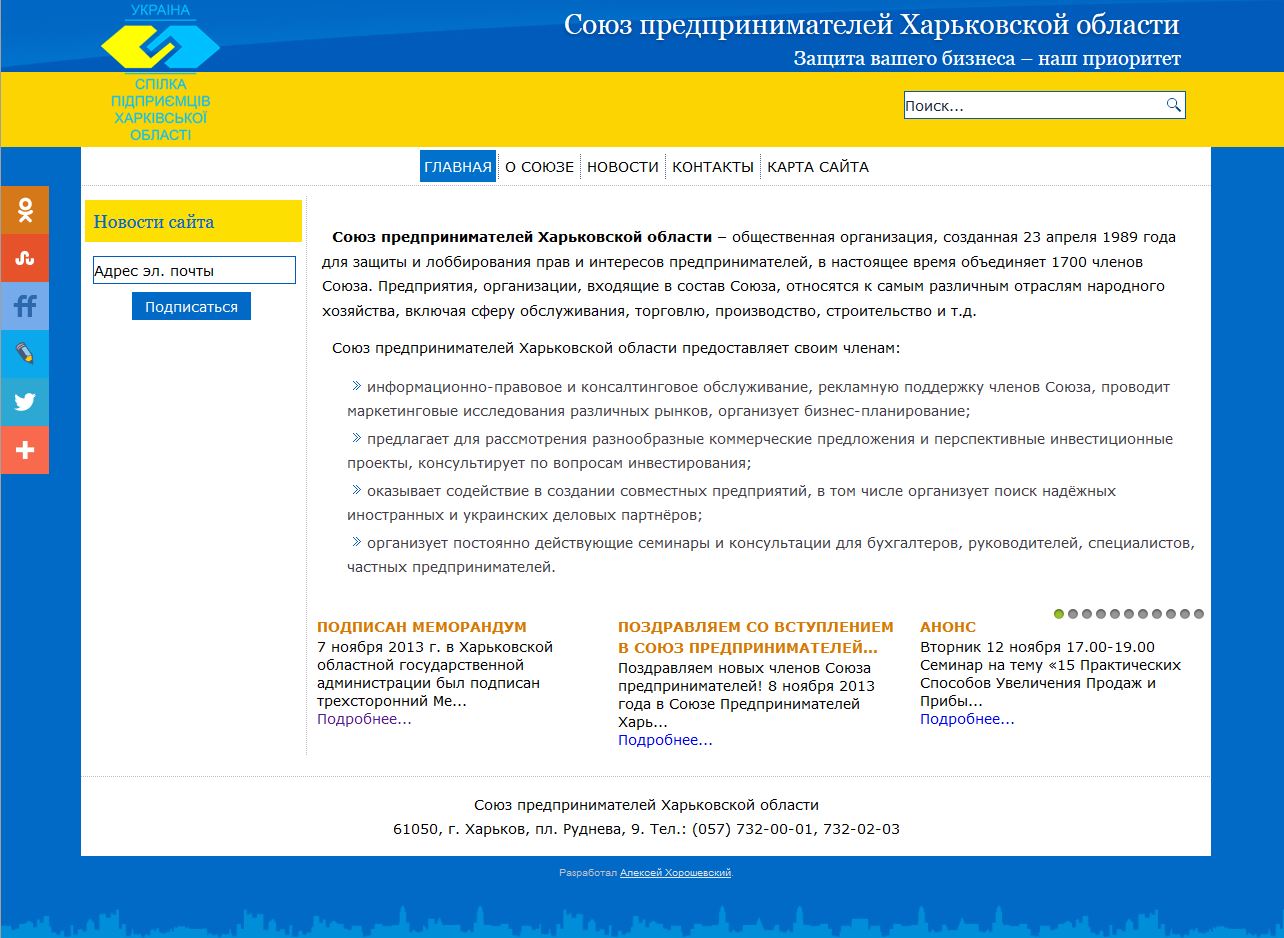Open КАРТА САЙТА in the menu

[x=818, y=167]
